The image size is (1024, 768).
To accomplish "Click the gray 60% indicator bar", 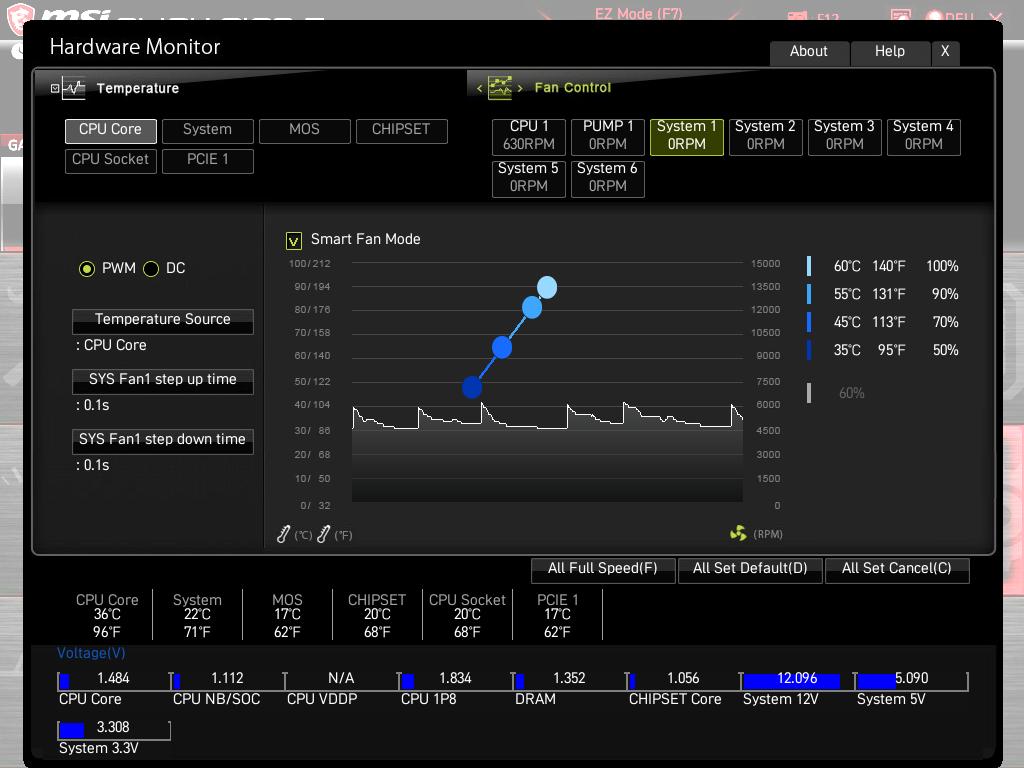I will 809,392.
